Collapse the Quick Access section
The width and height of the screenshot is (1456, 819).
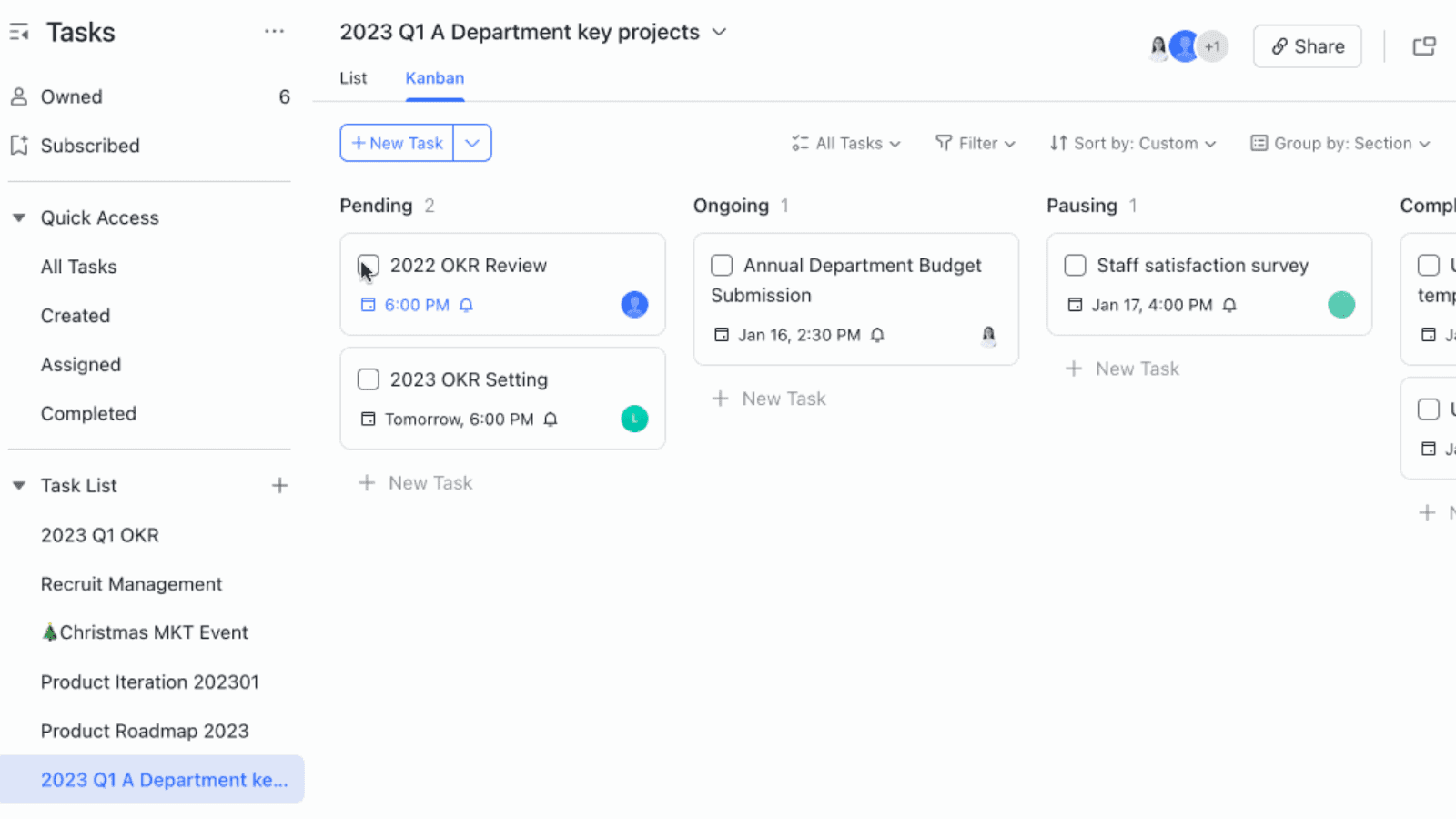[18, 217]
